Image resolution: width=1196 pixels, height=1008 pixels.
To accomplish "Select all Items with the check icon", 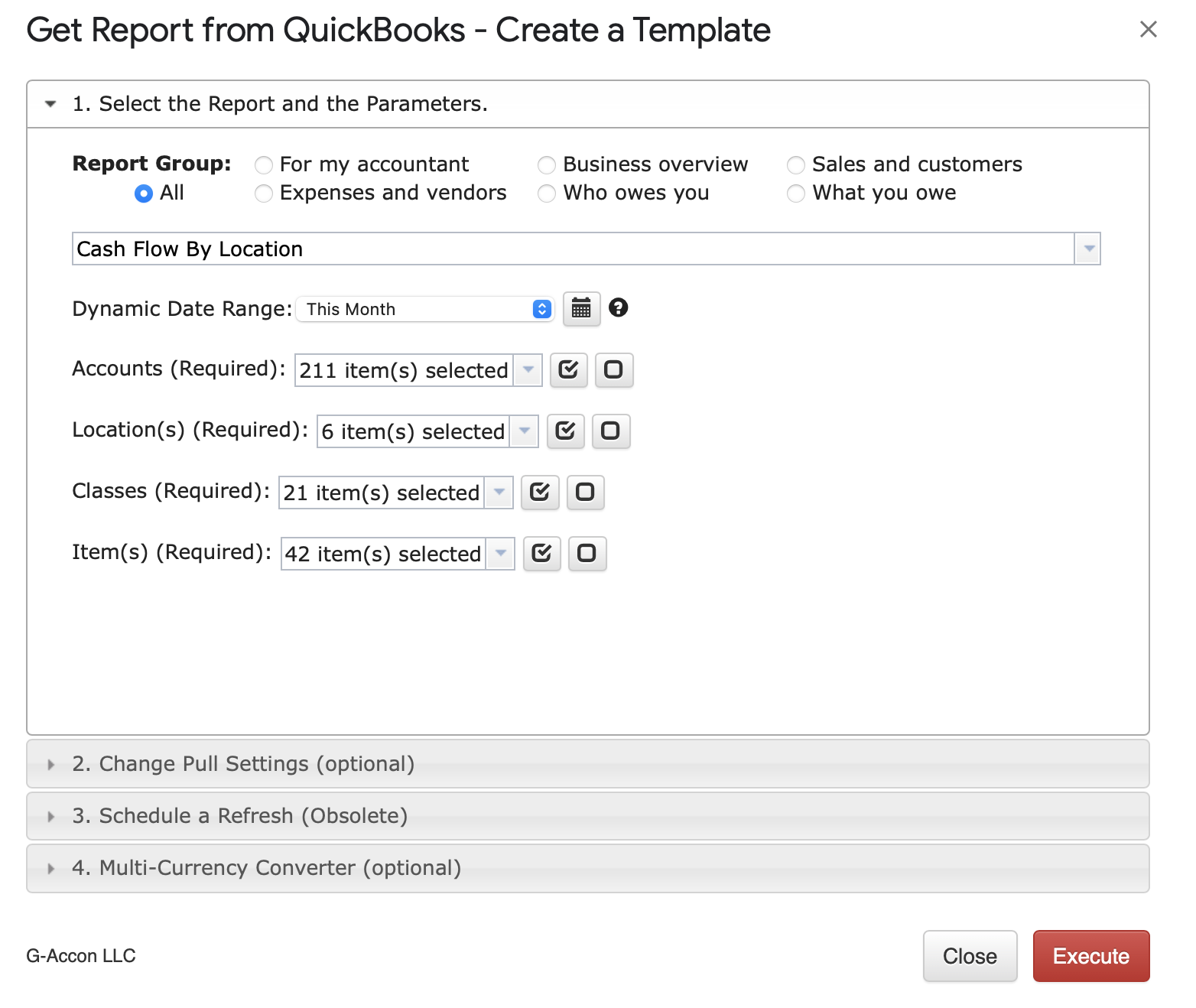I will [541, 554].
